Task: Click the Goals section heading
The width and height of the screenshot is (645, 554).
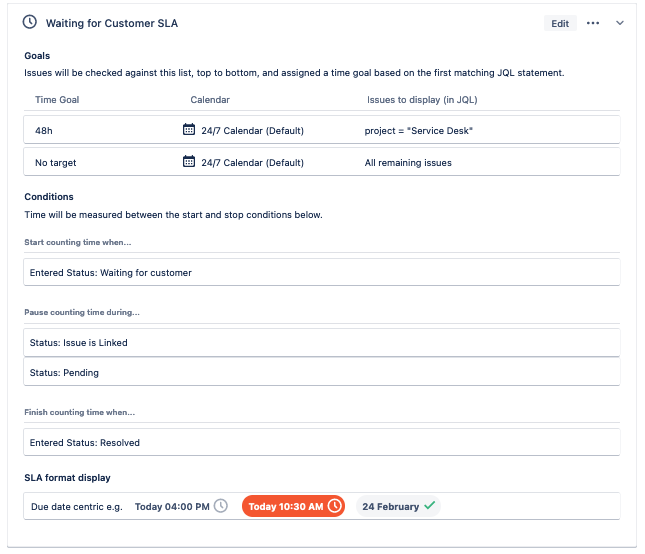Action: [37, 56]
